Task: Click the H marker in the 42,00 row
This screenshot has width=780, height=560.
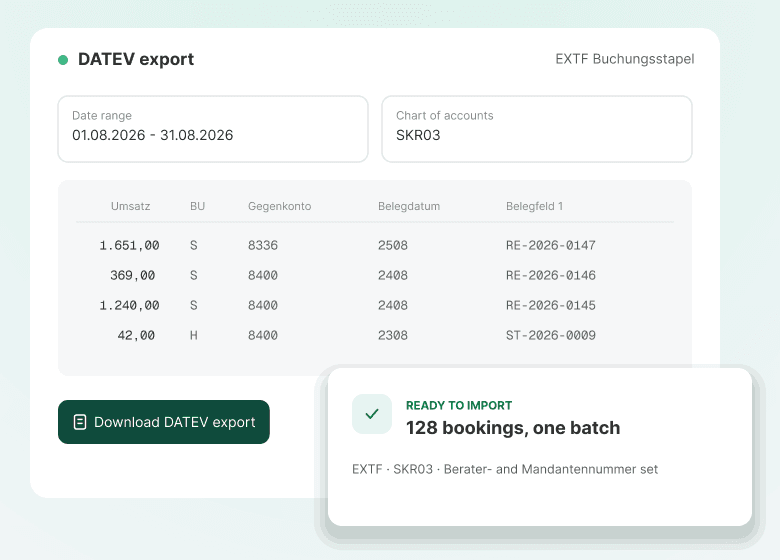Action: coord(194,335)
